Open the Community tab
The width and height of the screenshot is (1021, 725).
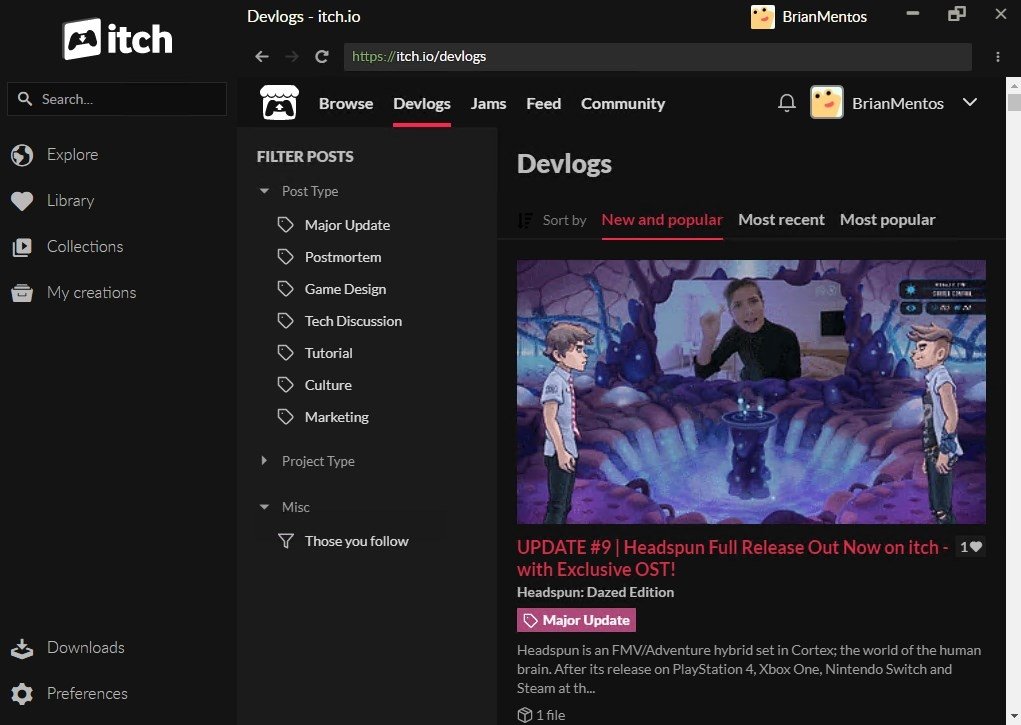tap(623, 104)
